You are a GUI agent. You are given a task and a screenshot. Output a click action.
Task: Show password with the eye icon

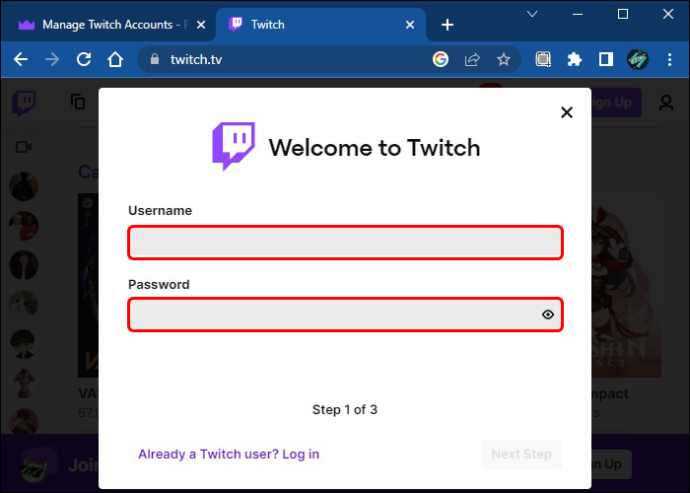(x=547, y=314)
